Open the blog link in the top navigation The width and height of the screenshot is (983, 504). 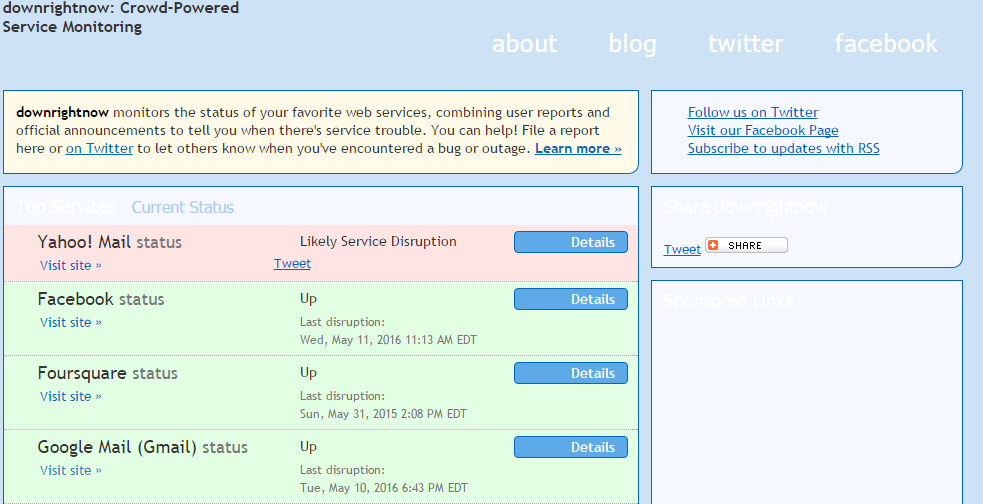tap(632, 44)
